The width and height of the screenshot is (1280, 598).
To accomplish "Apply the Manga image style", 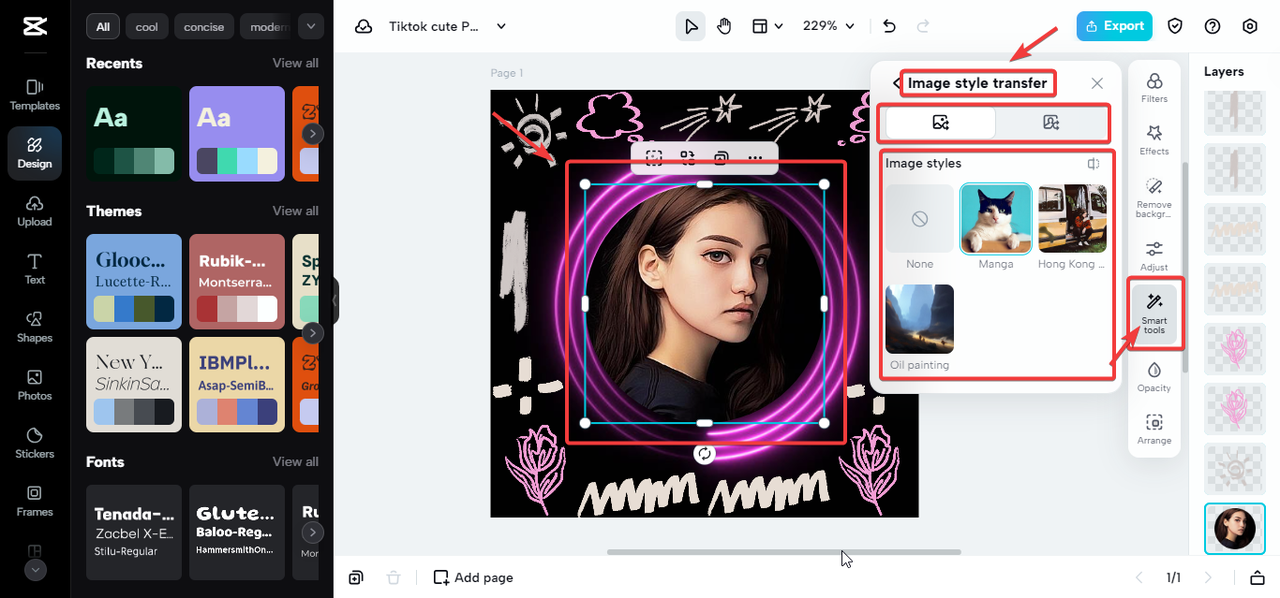I will [x=996, y=227].
